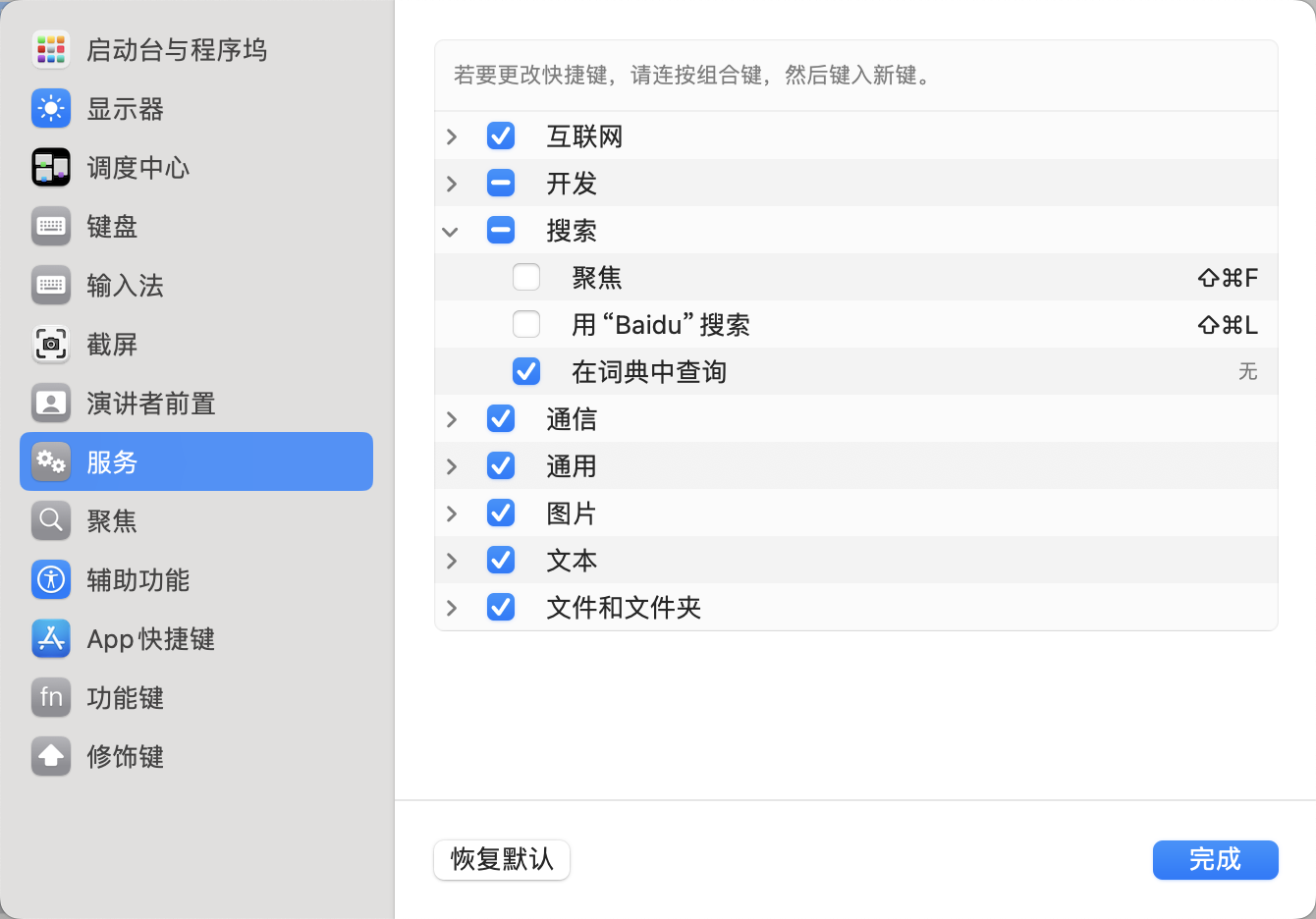Expand the 互联网 category

coord(452,136)
